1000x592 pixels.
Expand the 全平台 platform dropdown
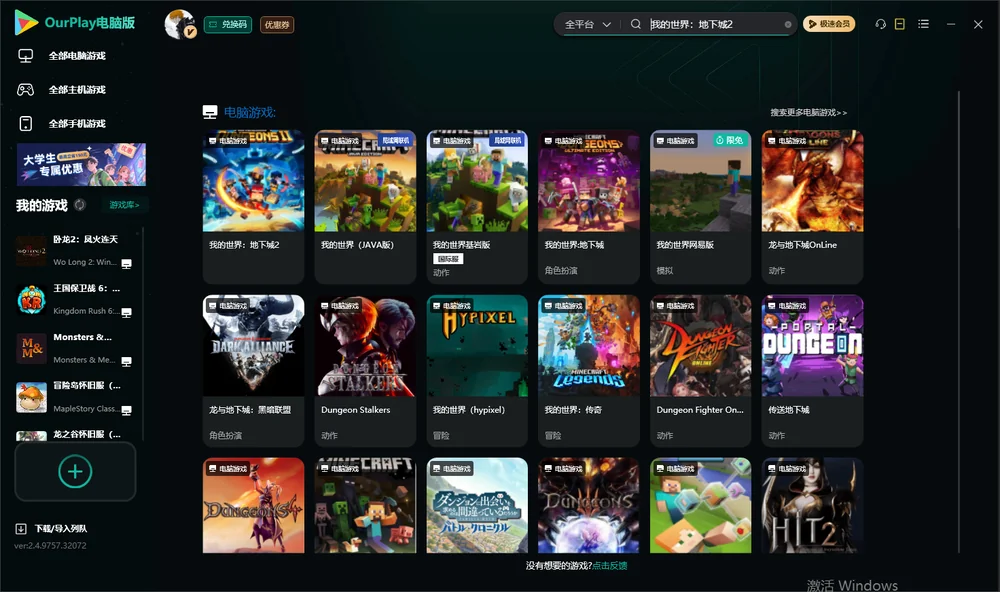[x=587, y=24]
